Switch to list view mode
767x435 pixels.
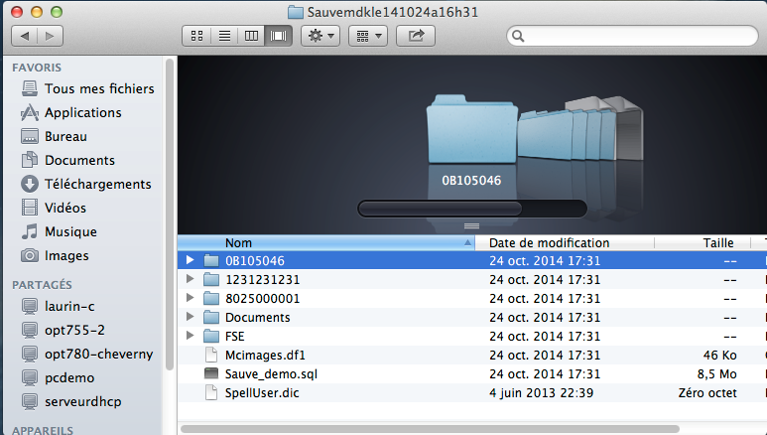point(224,36)
